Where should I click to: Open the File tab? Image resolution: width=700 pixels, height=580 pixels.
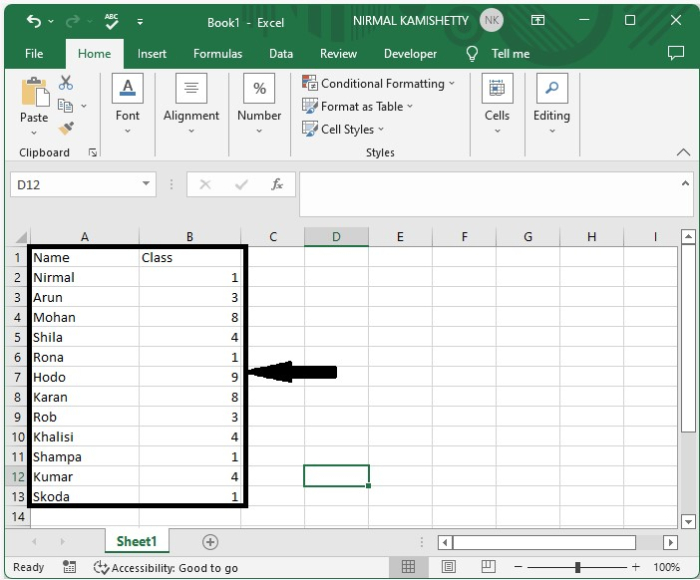(34, 54)
